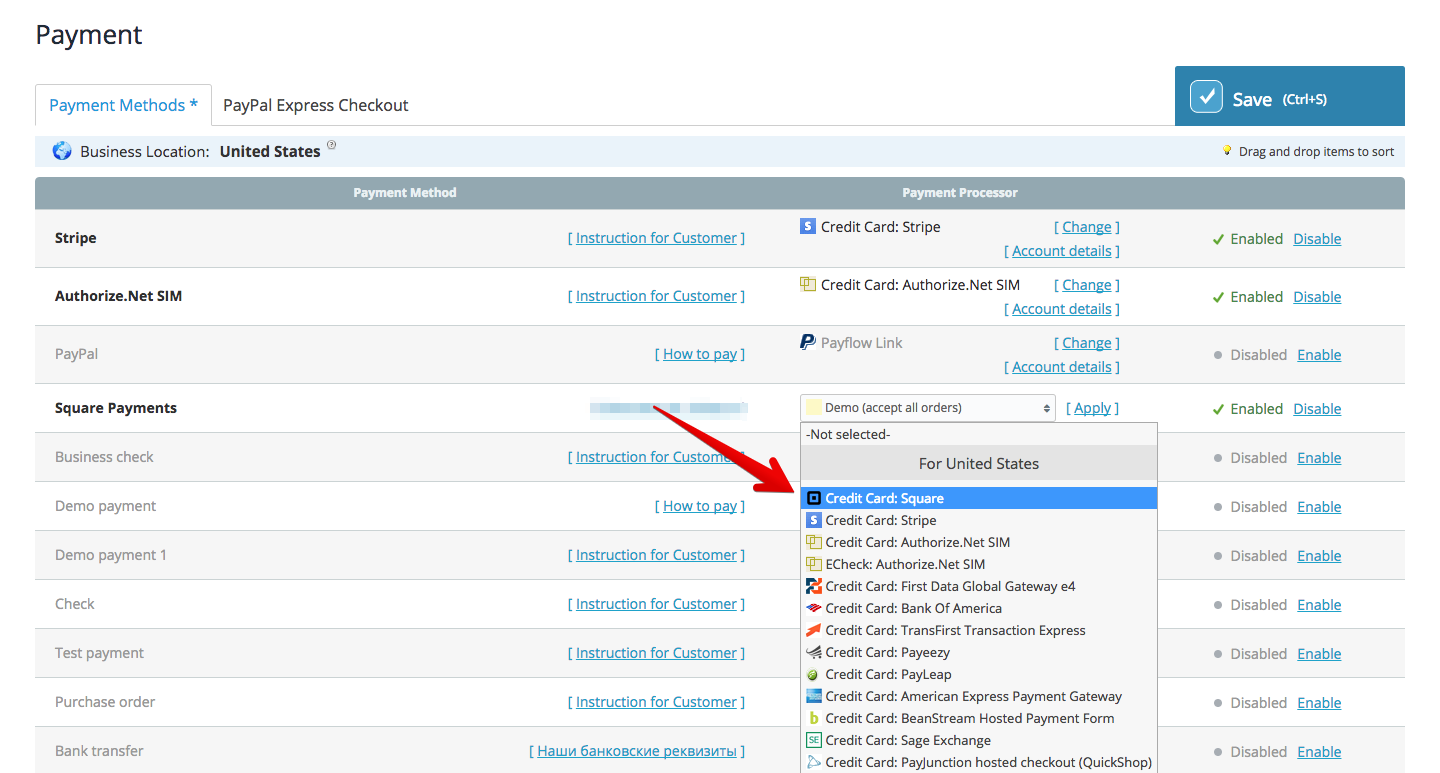Change Authorize.Net SIM processor

1087,285
